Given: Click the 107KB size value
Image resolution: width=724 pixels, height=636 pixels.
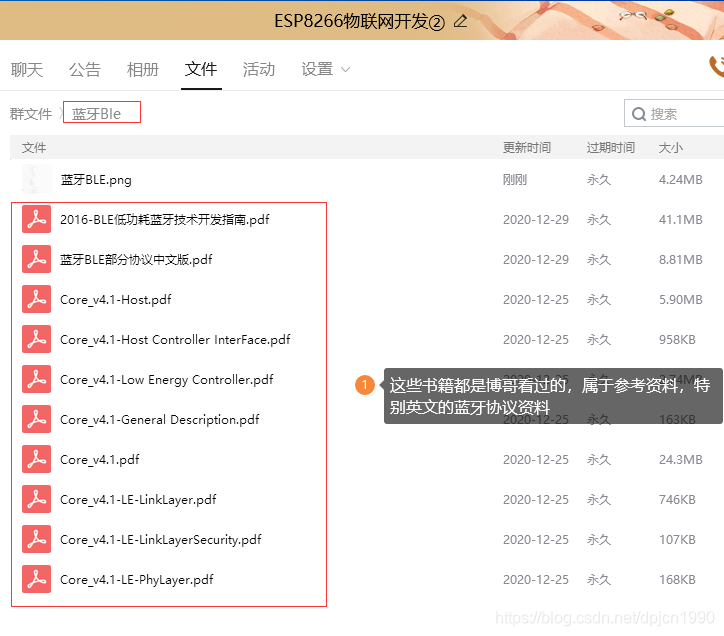Looking at the screenshot, I should click(x=677, y=540).
